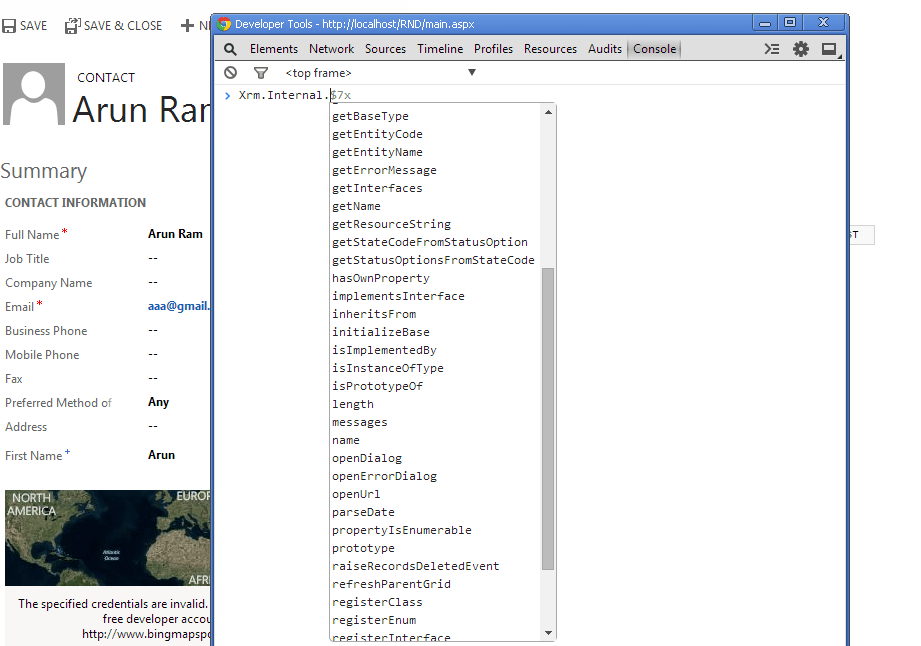Select raiseRecordsDeletedEvent suggestion
The height and width of the screenshot is (646, 921).
click(415, 567)
